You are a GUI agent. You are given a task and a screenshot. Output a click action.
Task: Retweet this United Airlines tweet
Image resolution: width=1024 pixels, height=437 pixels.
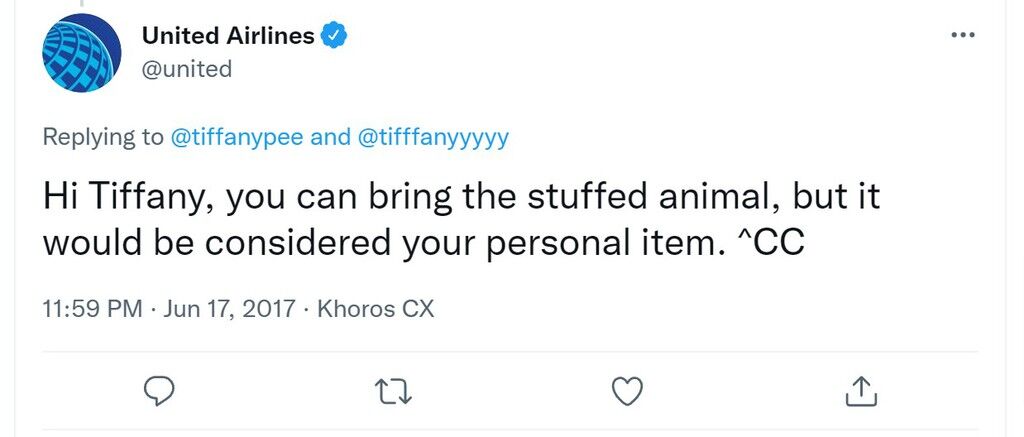pos(393,392)
